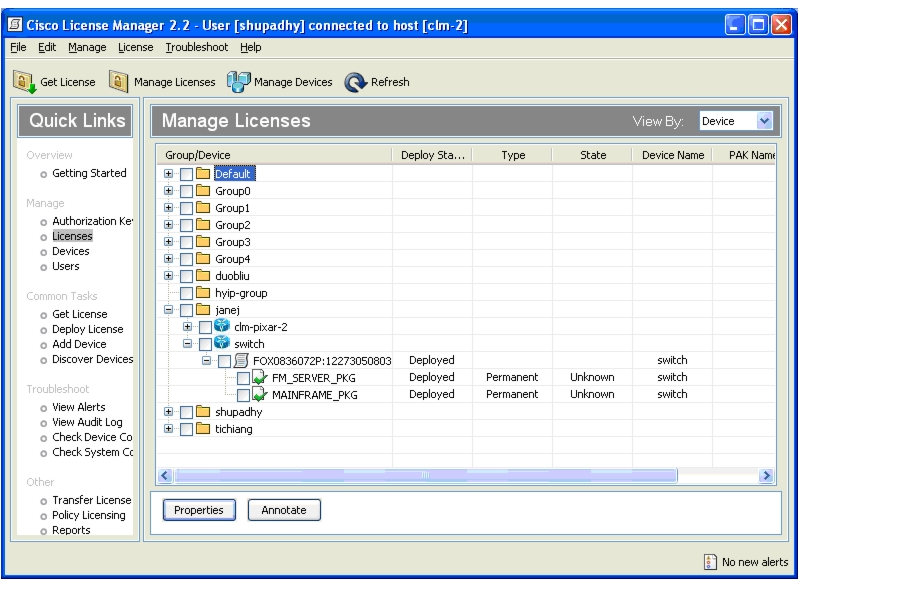Click the scroll left arrow

point(165,475)
